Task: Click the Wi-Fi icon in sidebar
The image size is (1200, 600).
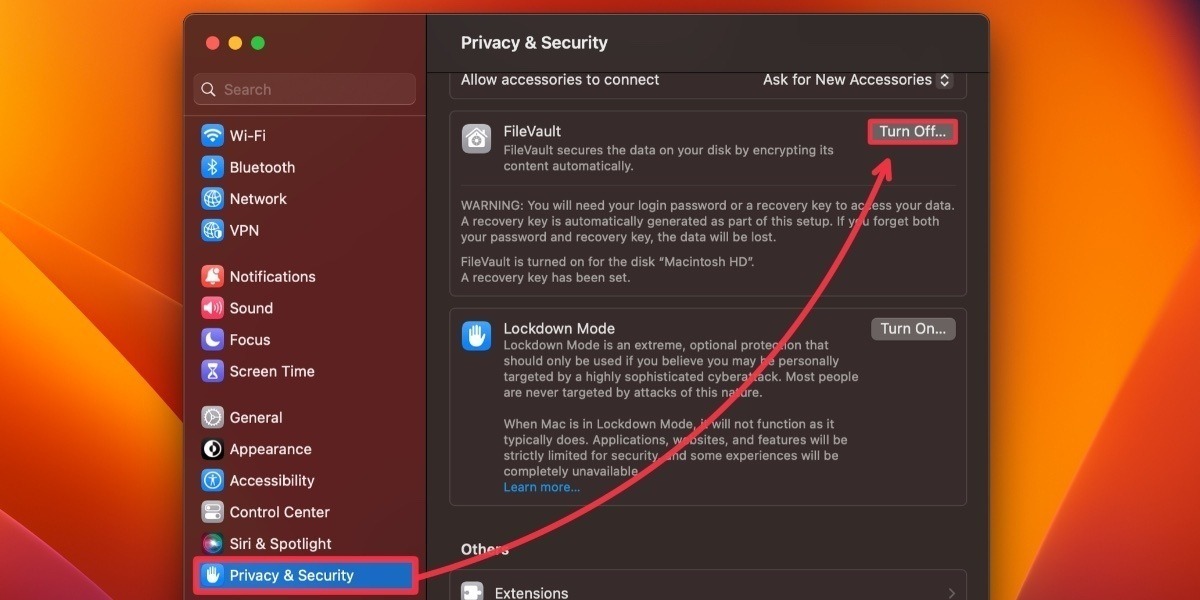Action: coord(212,135)
